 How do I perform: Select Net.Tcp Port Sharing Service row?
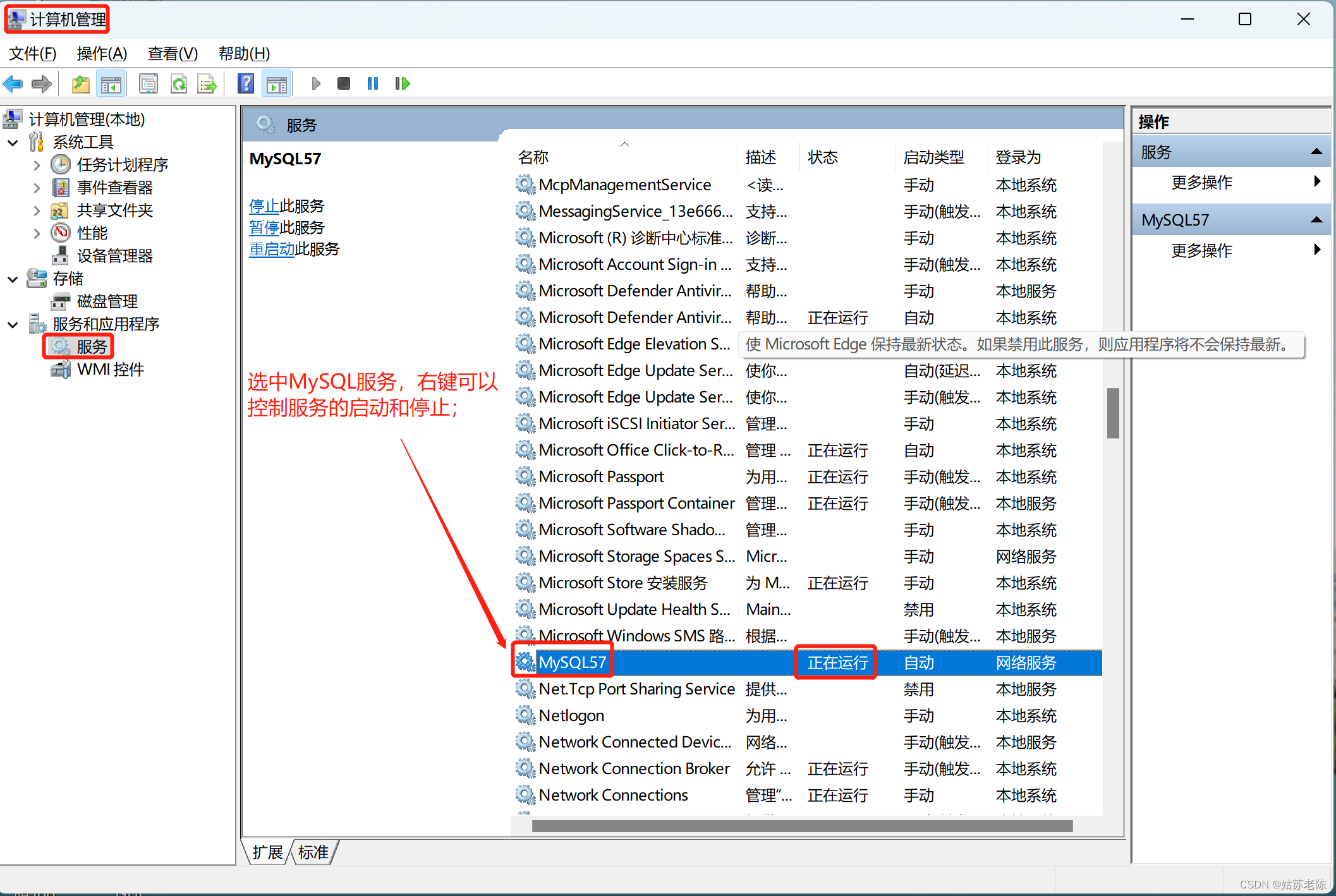coord(808,689)
